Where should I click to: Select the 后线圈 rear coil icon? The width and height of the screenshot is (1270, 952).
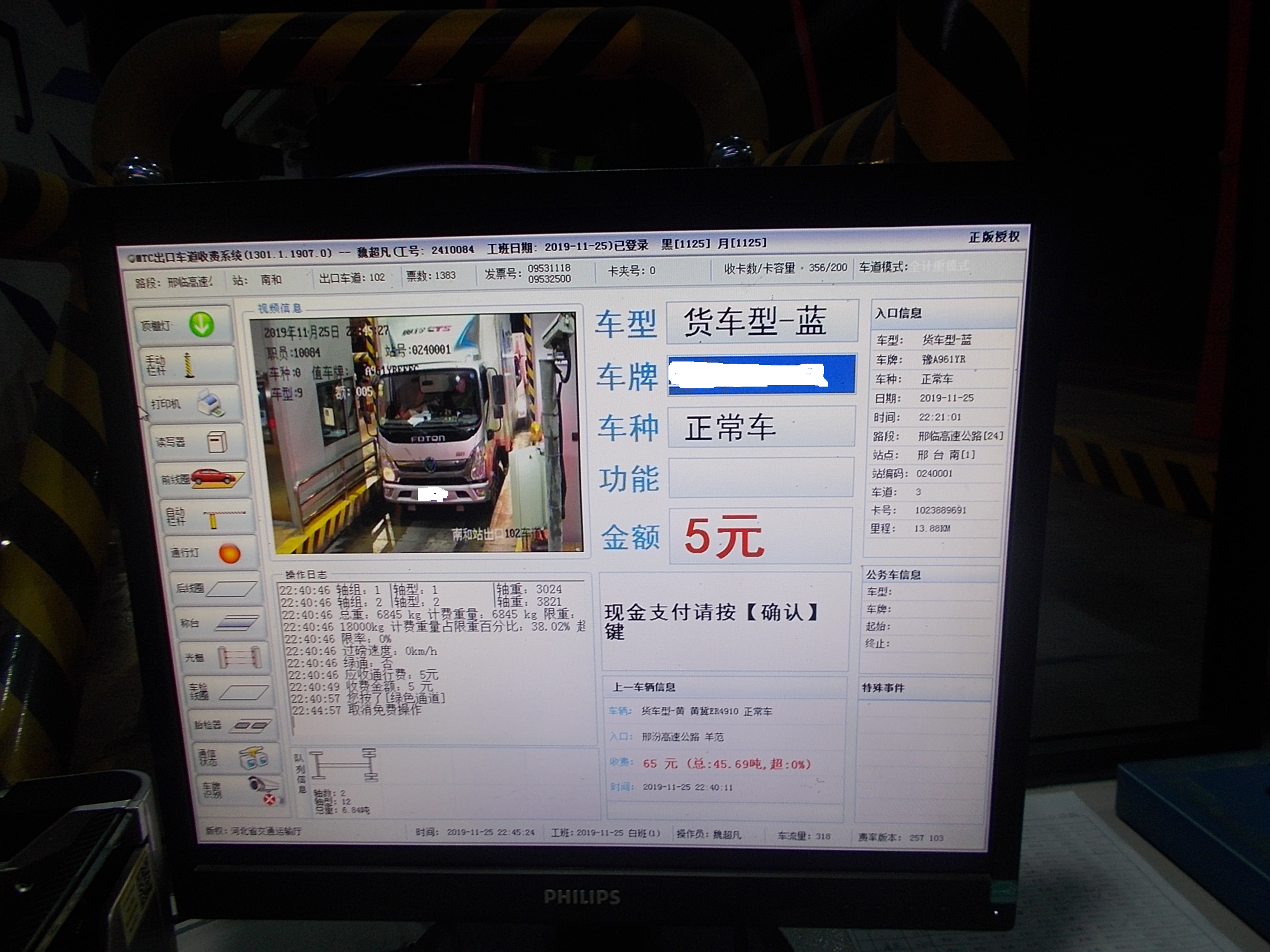pyautogui.click(x=231, y=589)
